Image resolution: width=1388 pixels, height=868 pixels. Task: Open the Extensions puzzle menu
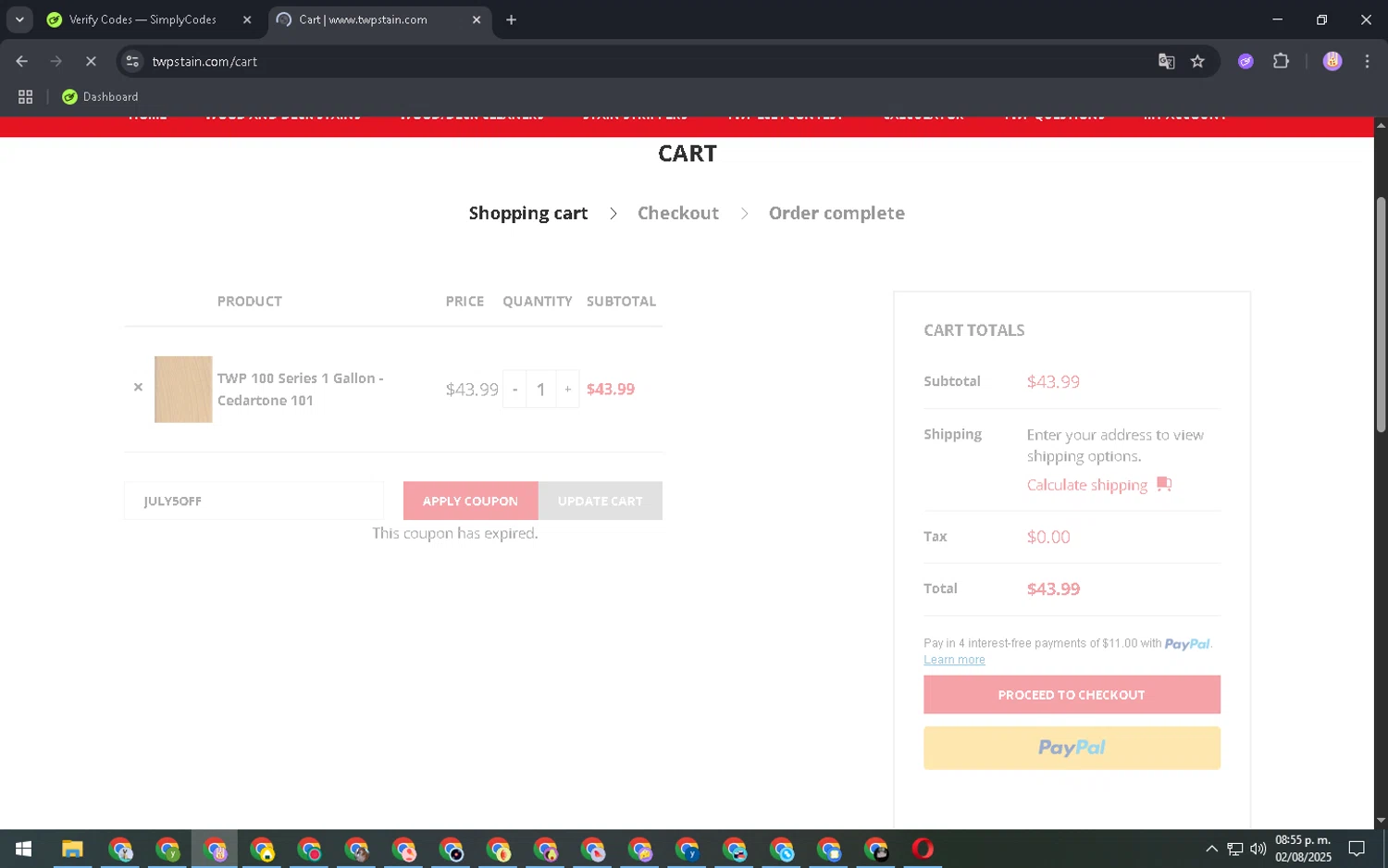(x=1281, y=61)
